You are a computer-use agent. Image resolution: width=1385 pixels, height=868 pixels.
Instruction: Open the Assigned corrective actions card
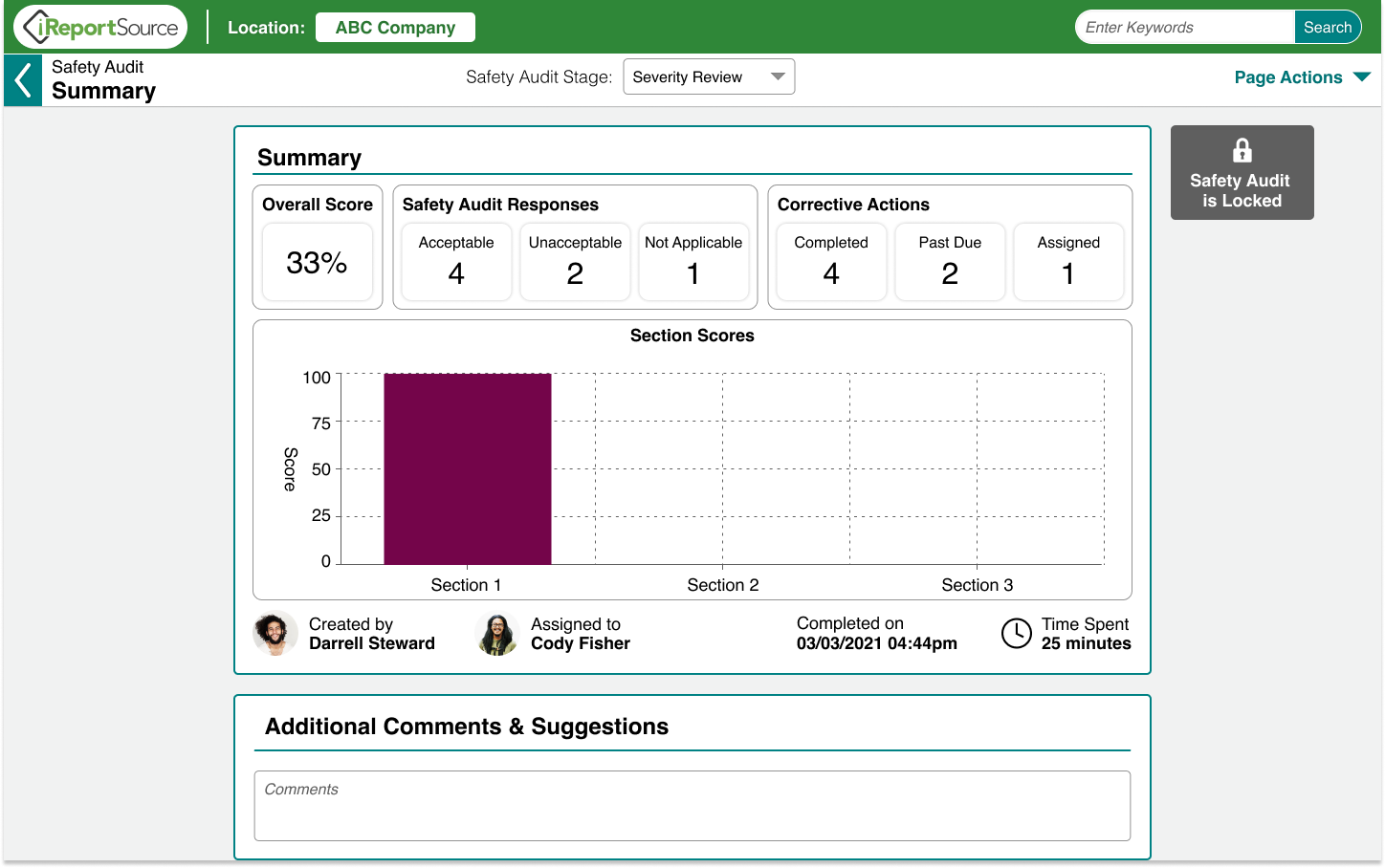point(1068,262)
